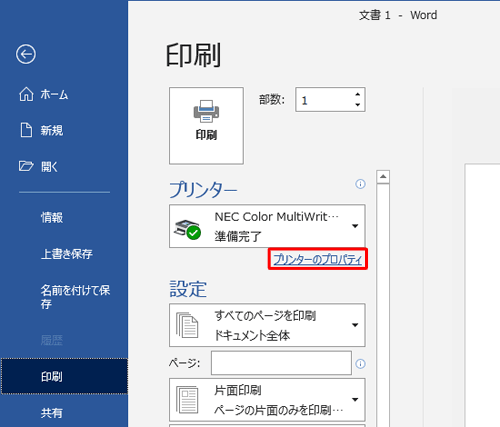Viewport: 500px width, 427px height.
Task: Click the ドキュメント全体 text
Action: point(252,335)
